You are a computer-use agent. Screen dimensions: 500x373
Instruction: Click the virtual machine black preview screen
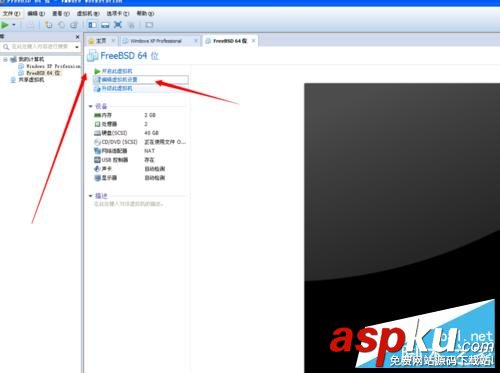click(x=402, y=227)
